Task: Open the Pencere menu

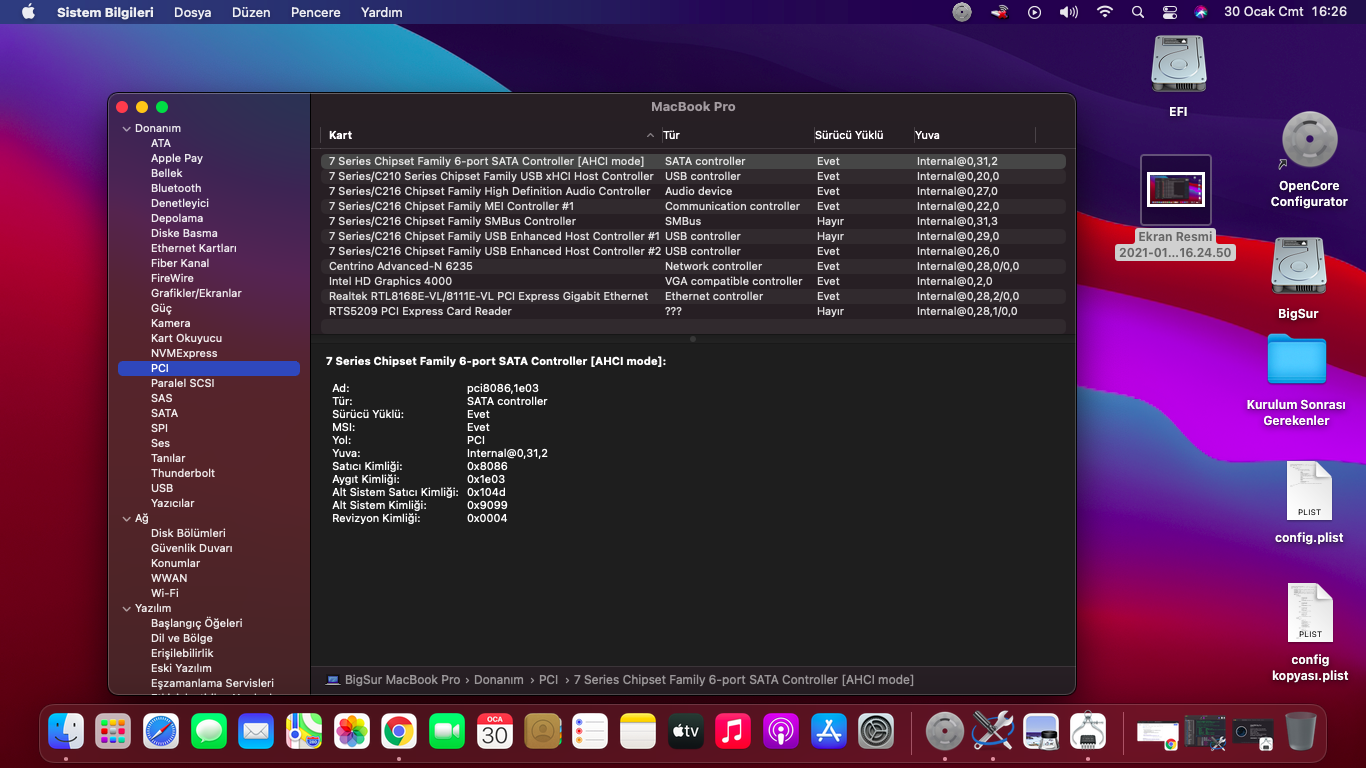Action: tap(315, 12)
